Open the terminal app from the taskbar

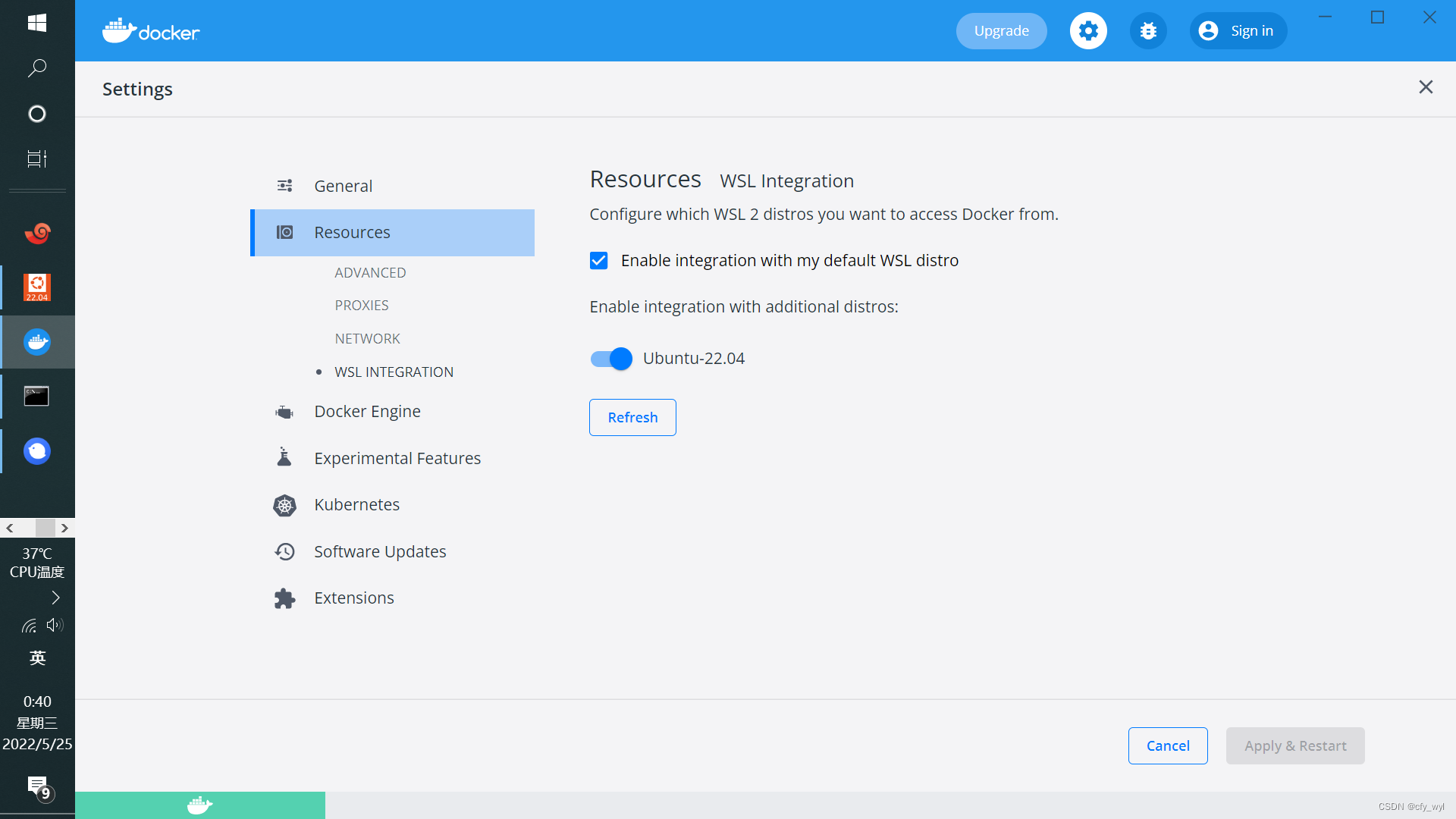click(x=36, y=395)
